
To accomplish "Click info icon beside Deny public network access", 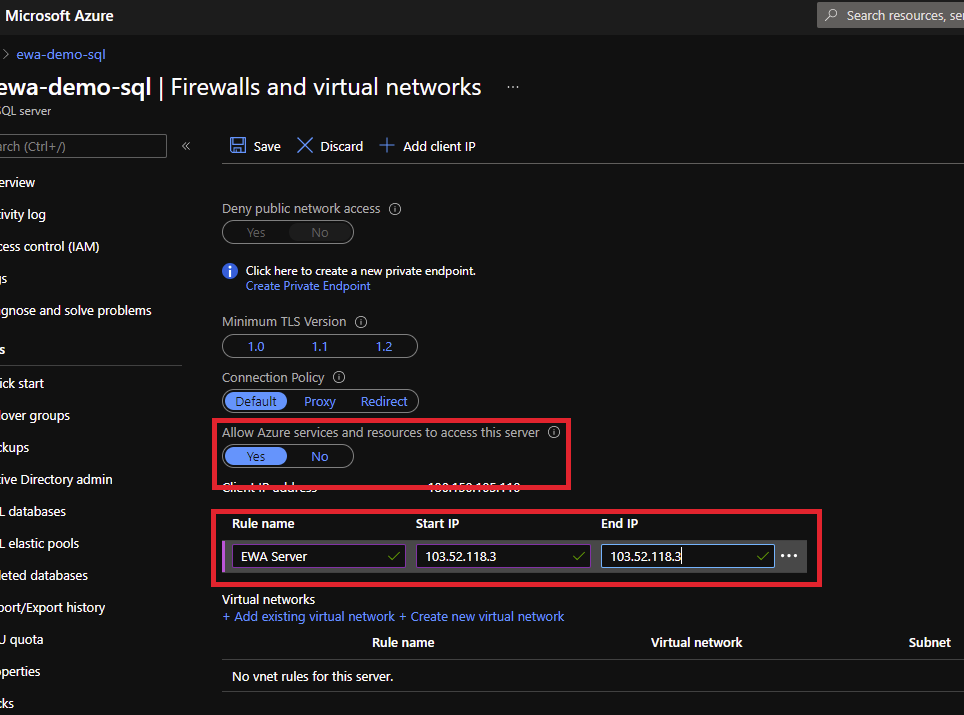I will pyautogui.click(x=395, y=209).
